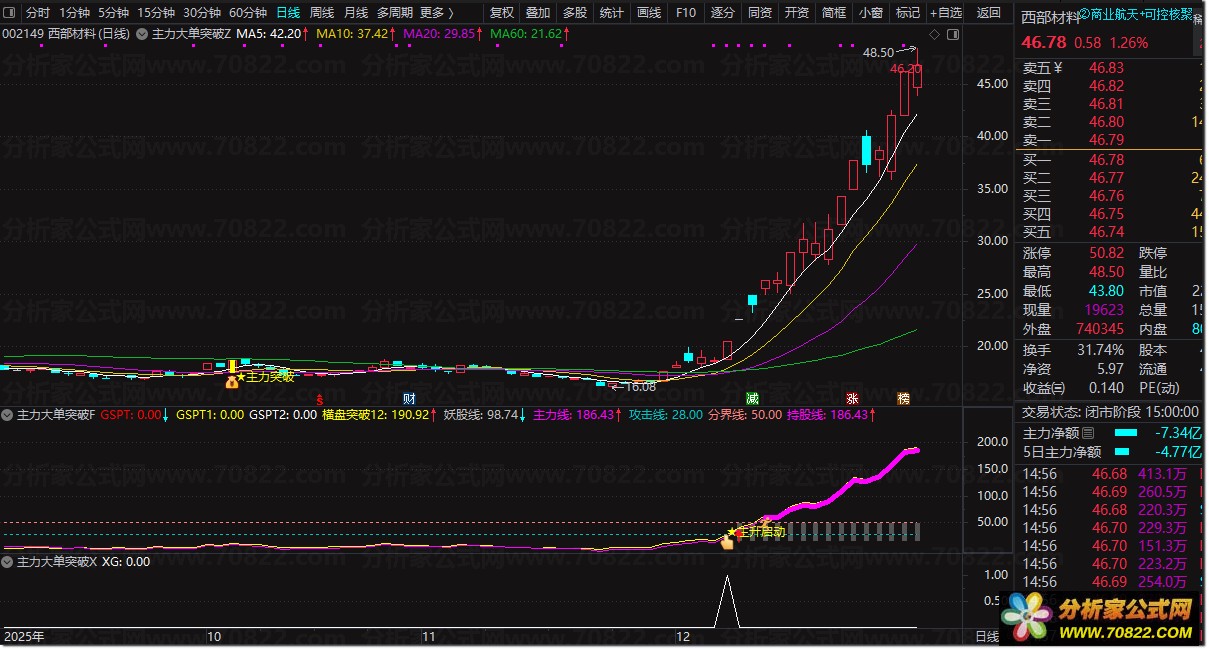The image size is (1209, 649).
Task: Click the 16.08 low price annotation
Action: [640, 386]
